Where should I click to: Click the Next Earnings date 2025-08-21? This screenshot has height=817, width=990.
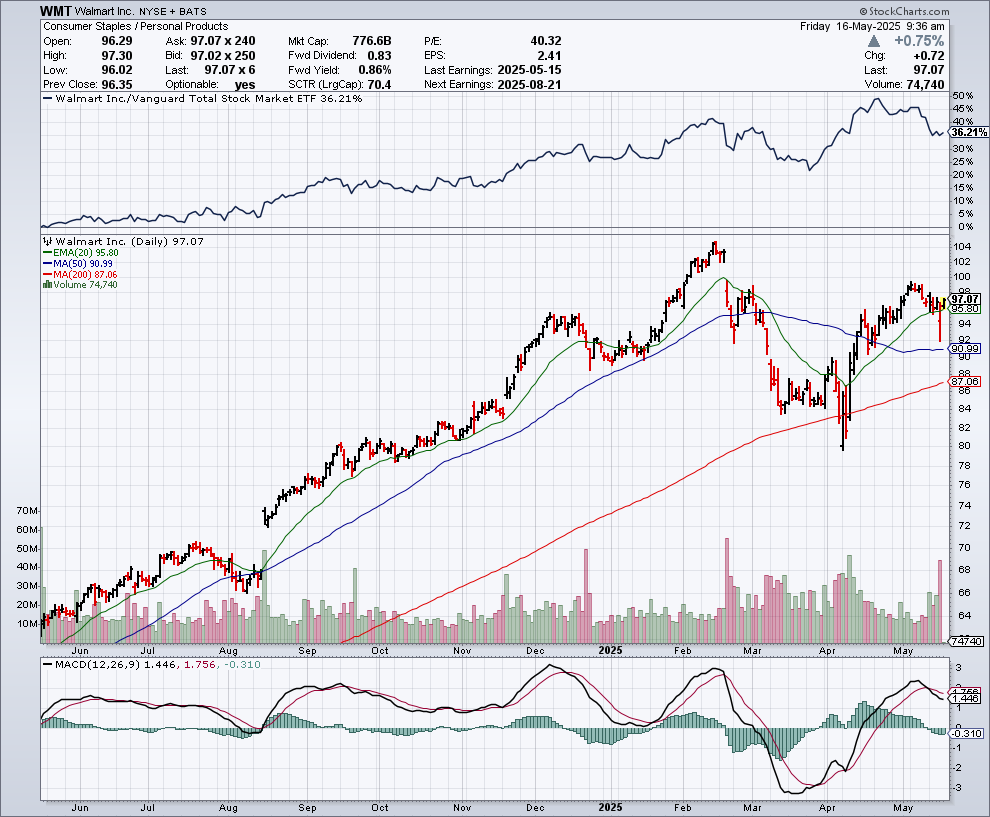pos(529,85)
